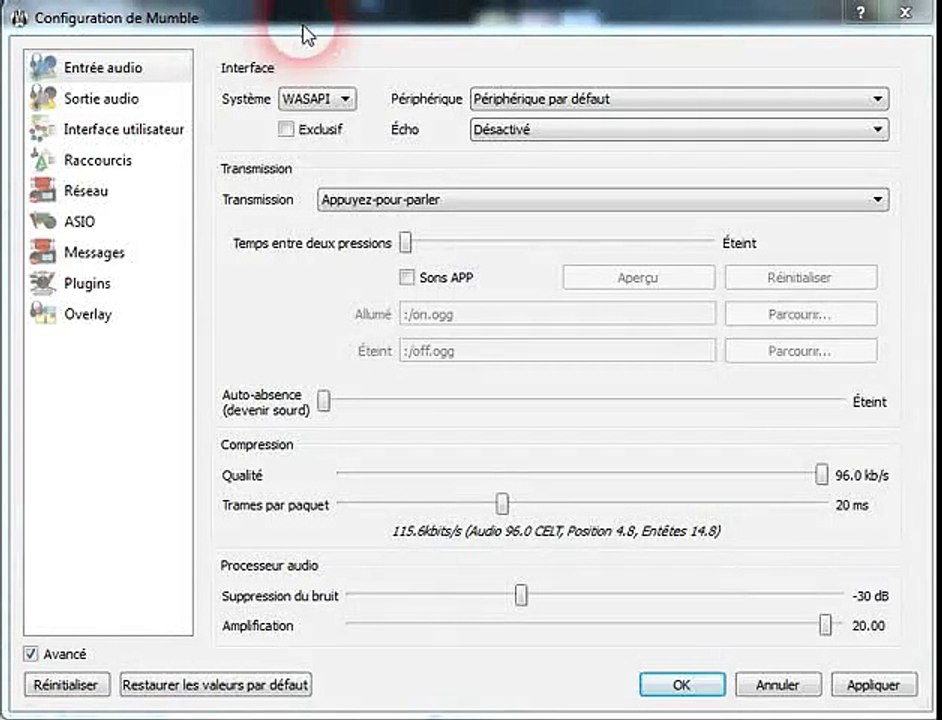The height and width of the screenshot is (720, 942).
Task: Expand the Périphérique dropdown
Action: [x=679, y=99]
